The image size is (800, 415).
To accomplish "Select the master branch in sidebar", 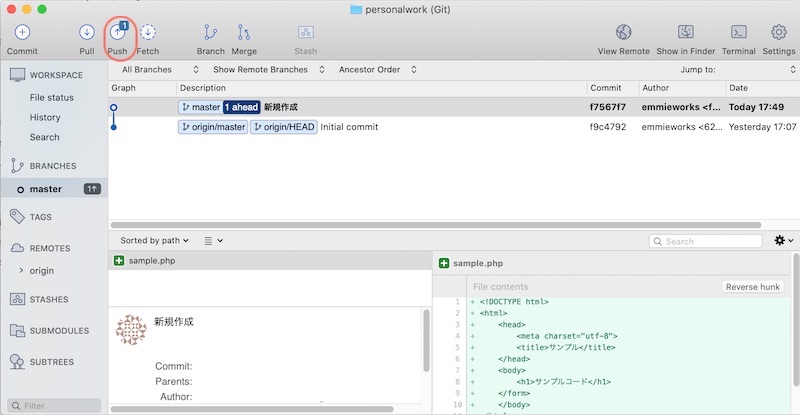I will pyautogui.click(x=54, y=189).
